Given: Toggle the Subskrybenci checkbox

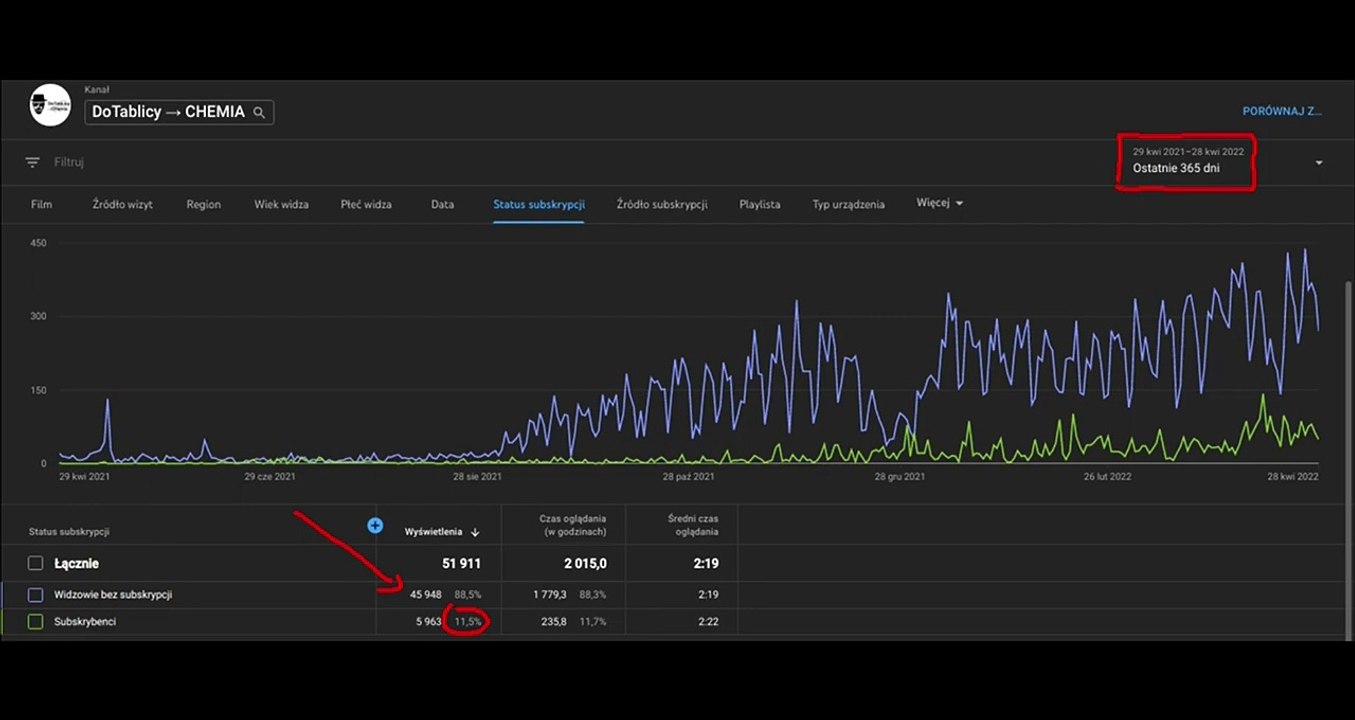Looking at the screenshot, I should click(35, 622).
